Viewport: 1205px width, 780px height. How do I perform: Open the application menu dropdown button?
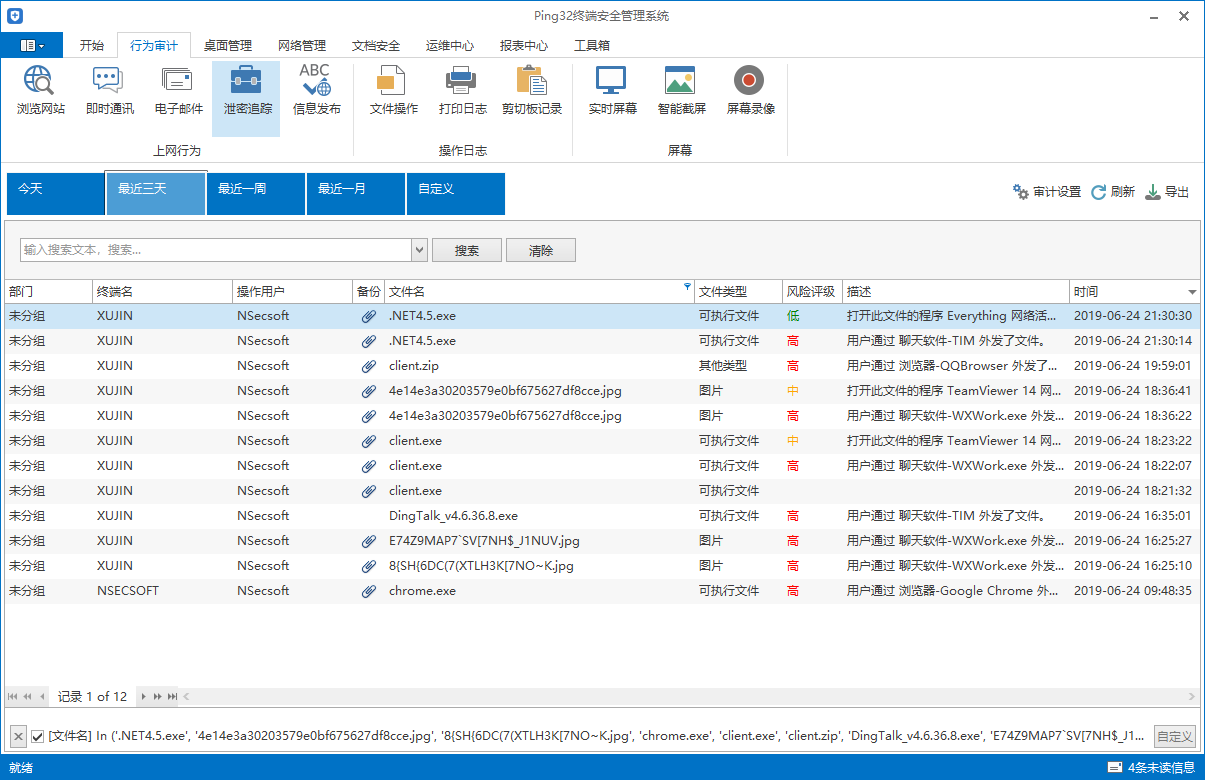tap(31, 45)
